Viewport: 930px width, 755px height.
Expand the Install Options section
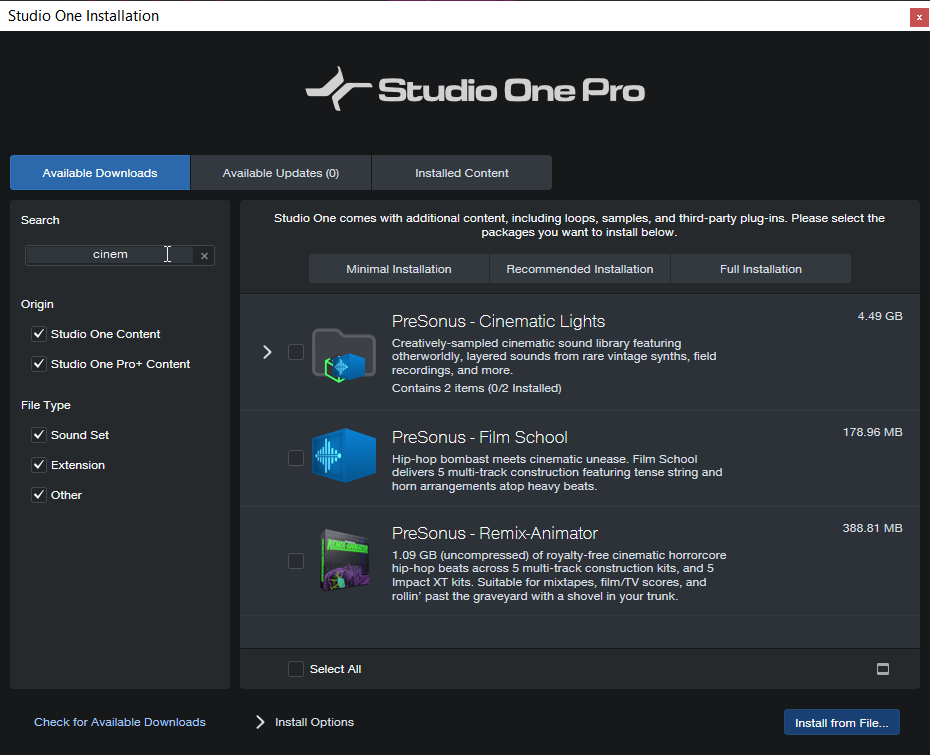(260, 722)
